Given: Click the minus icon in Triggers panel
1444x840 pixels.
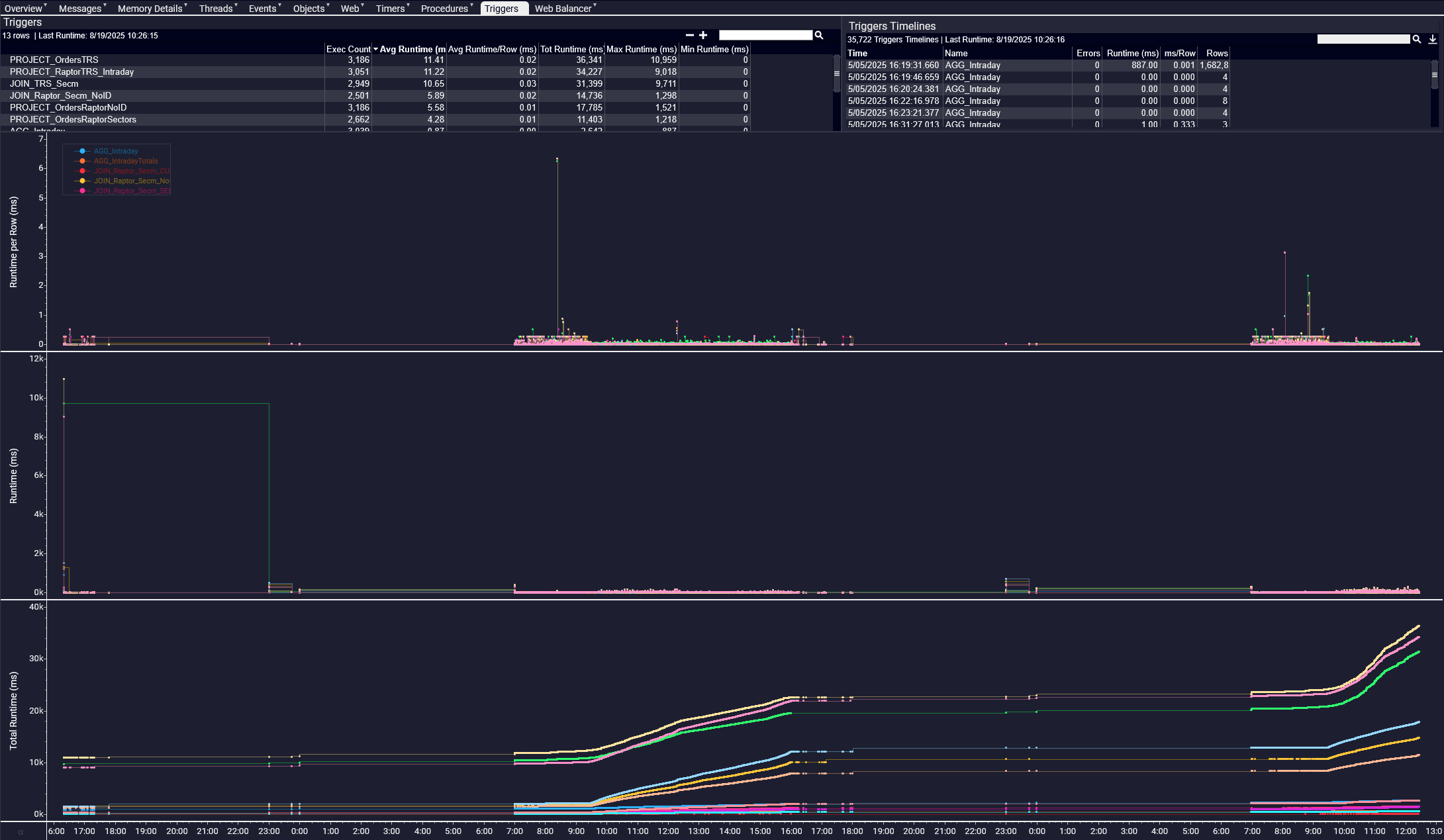Looking at the screenshot, I should pos(690,35).
